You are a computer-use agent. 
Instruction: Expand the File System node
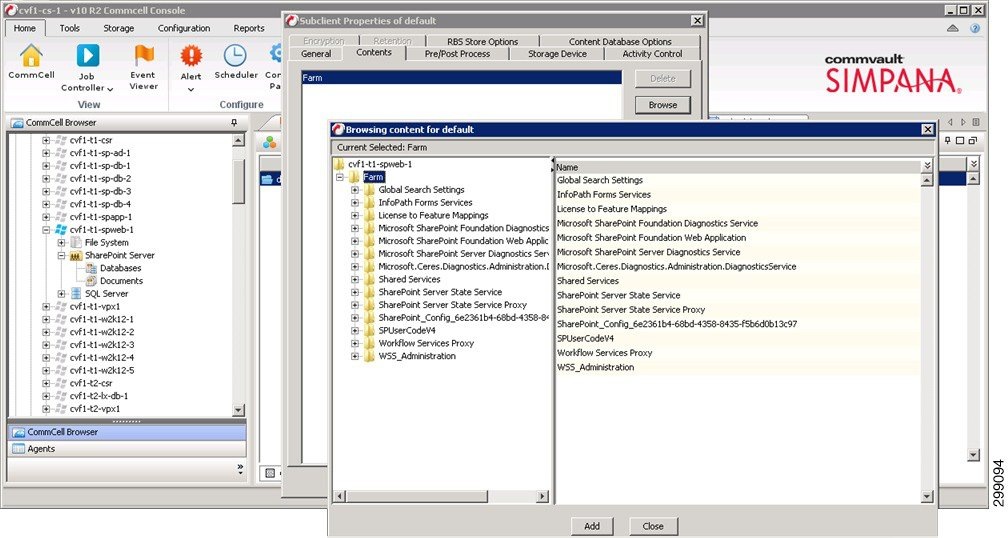(62, 242)
